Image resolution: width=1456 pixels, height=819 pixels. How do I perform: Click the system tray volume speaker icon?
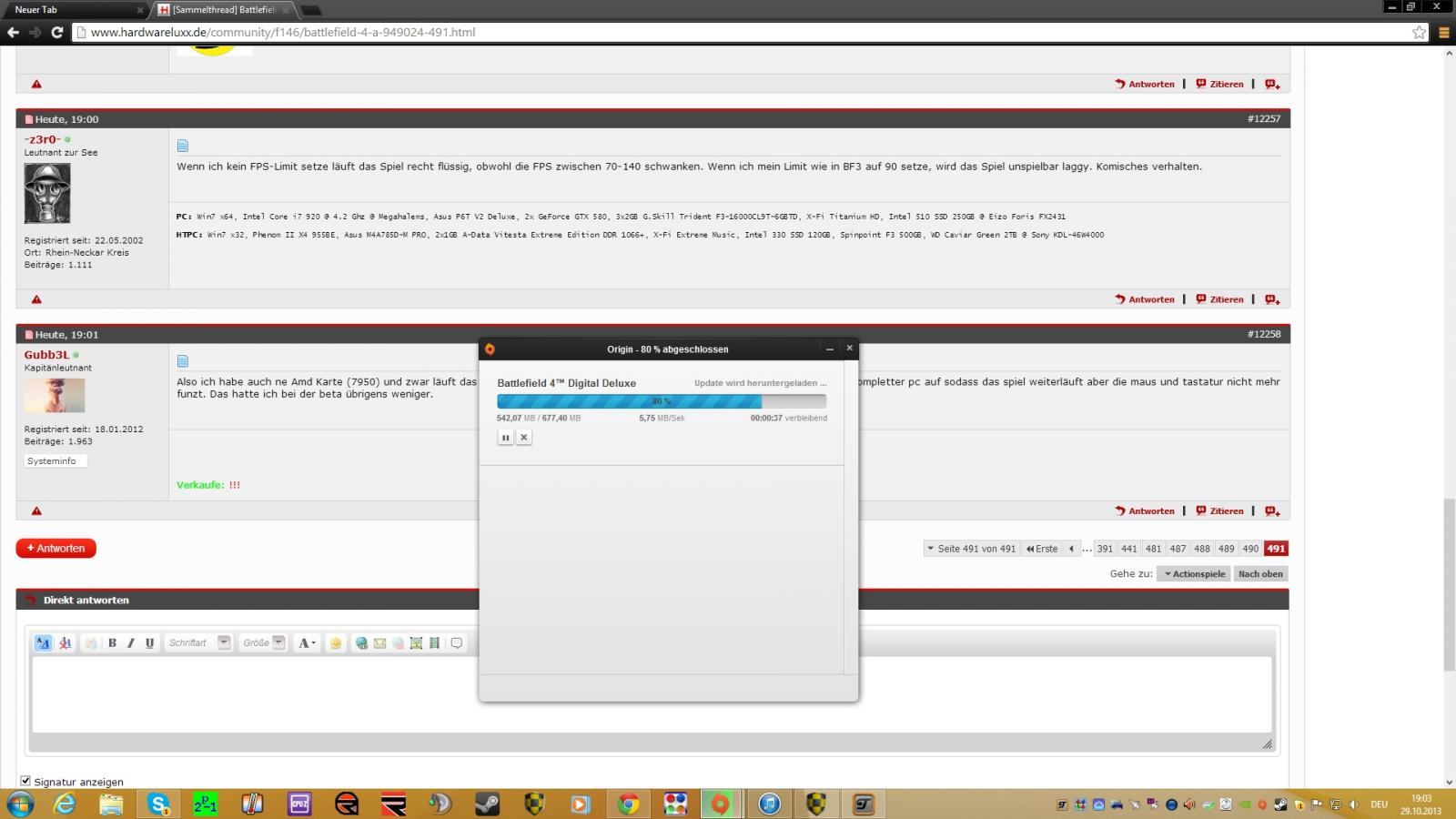tap(1353, 804)
